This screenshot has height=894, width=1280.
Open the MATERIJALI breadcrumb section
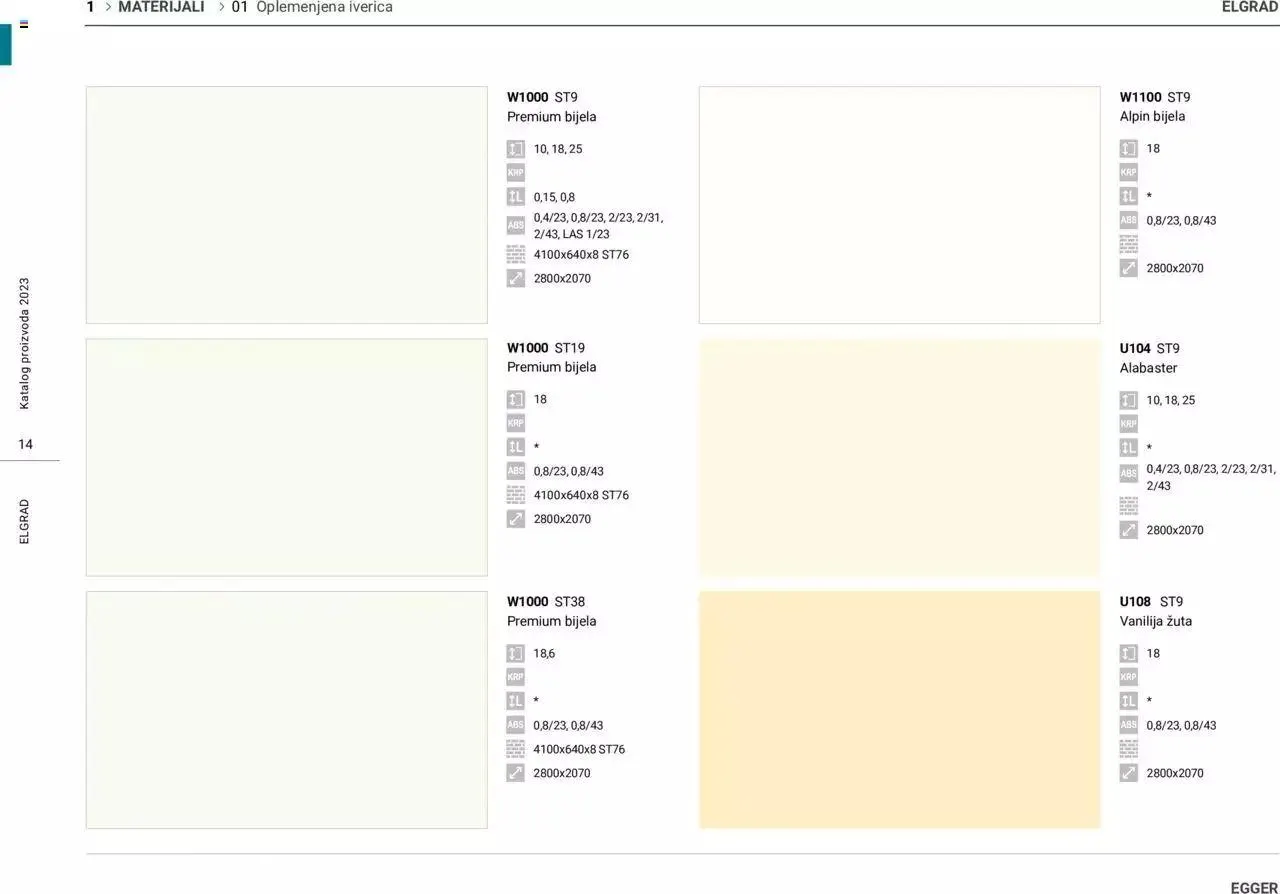pos(161,7)
